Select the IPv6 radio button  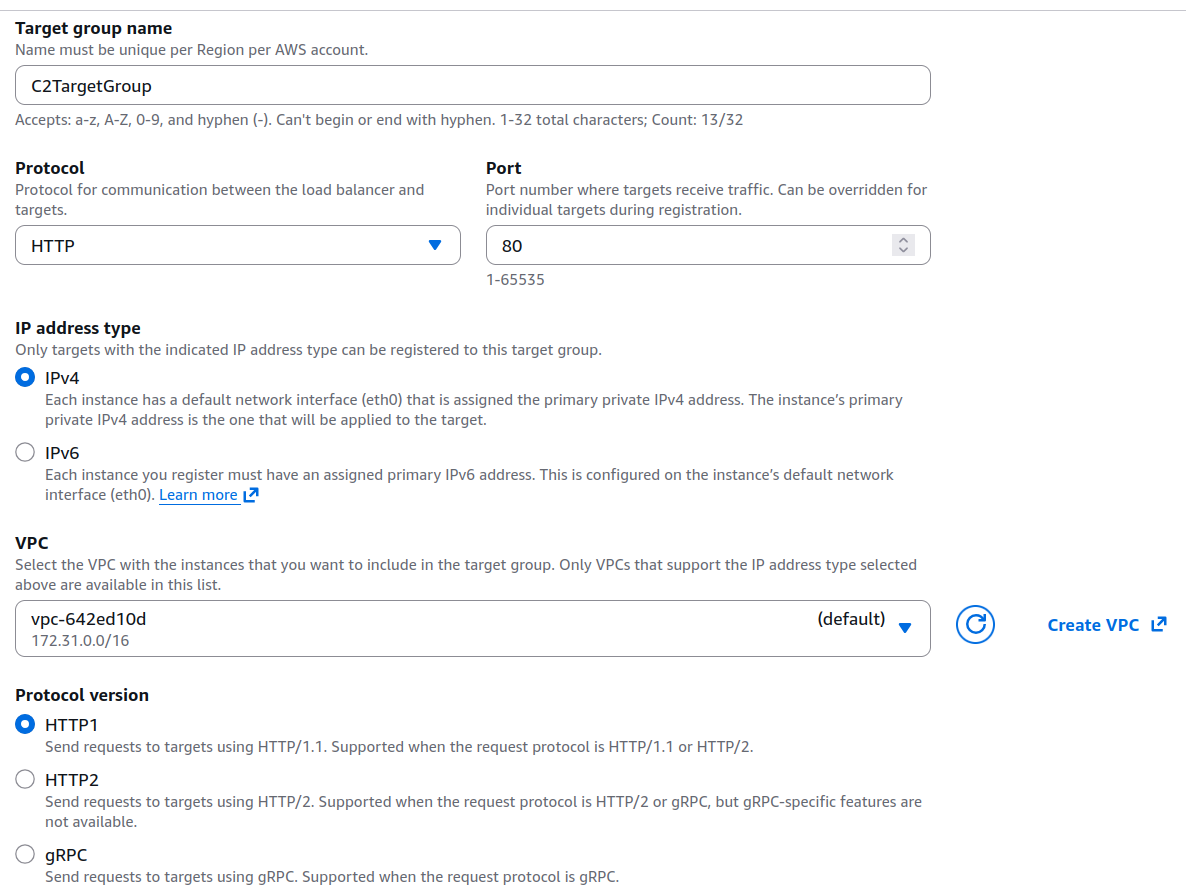pyautogui.click(x=25, y=453)
